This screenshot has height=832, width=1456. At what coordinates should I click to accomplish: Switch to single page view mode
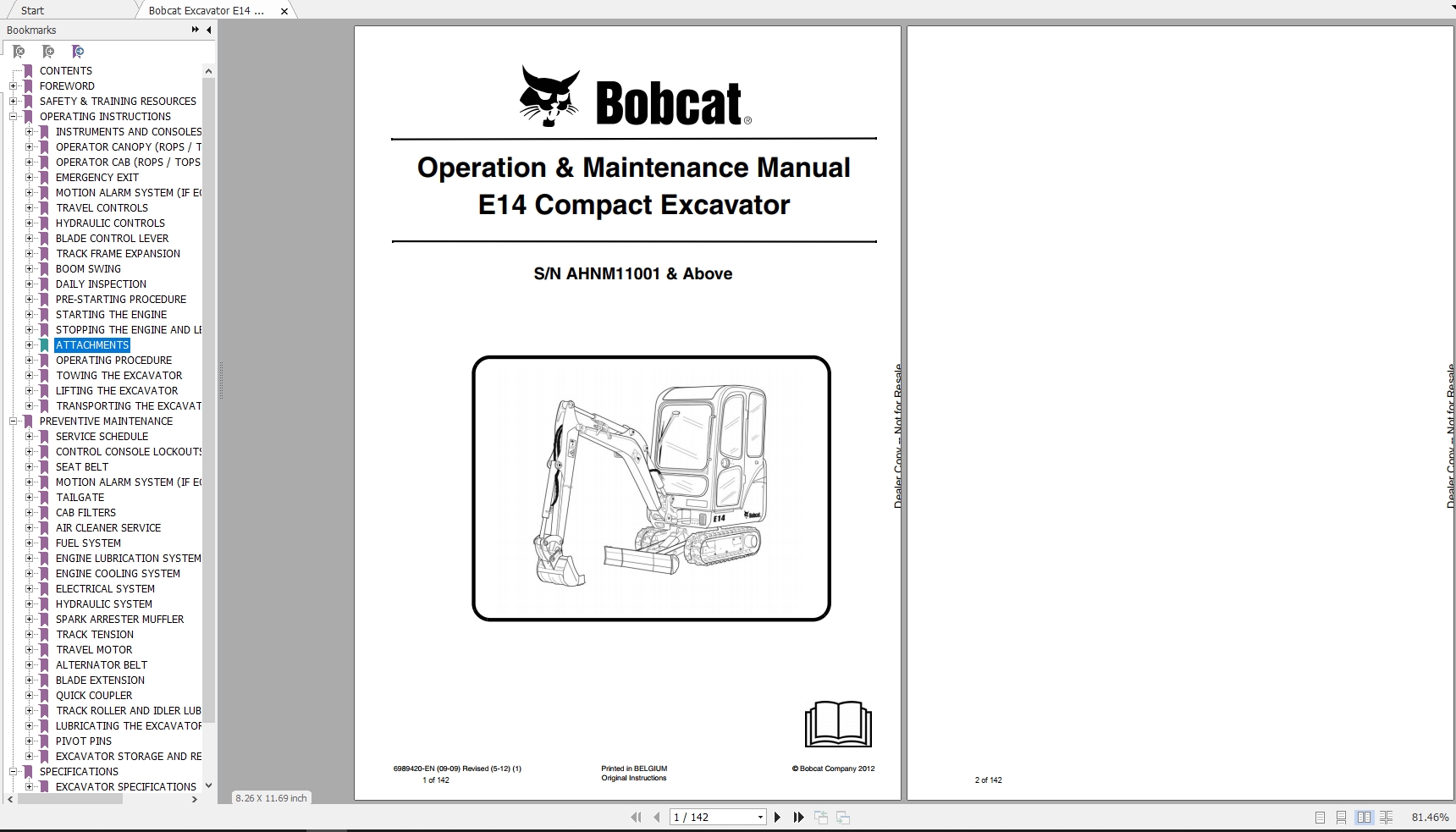tap(1319, 818)
